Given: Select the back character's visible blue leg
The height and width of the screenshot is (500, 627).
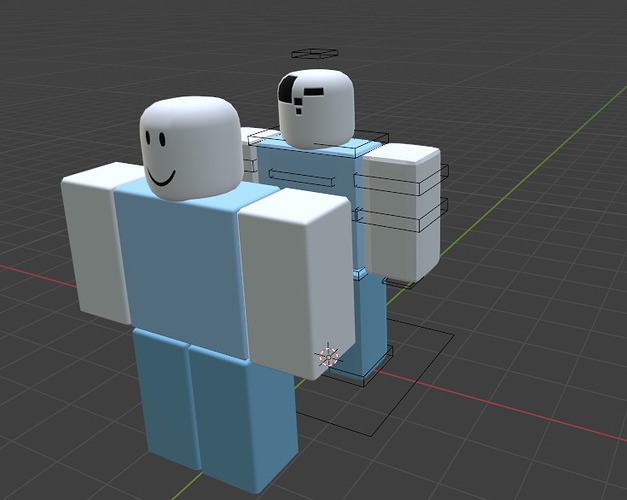Looking at the screenshot, I should tap(370, 324).
